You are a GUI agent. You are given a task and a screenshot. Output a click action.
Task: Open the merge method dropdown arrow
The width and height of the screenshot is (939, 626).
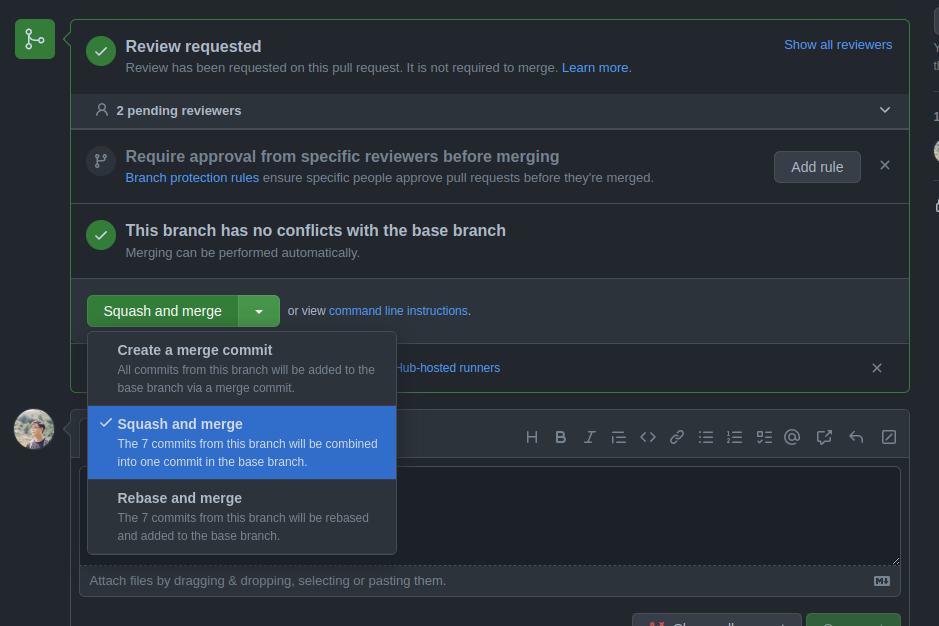pos(259,311)
